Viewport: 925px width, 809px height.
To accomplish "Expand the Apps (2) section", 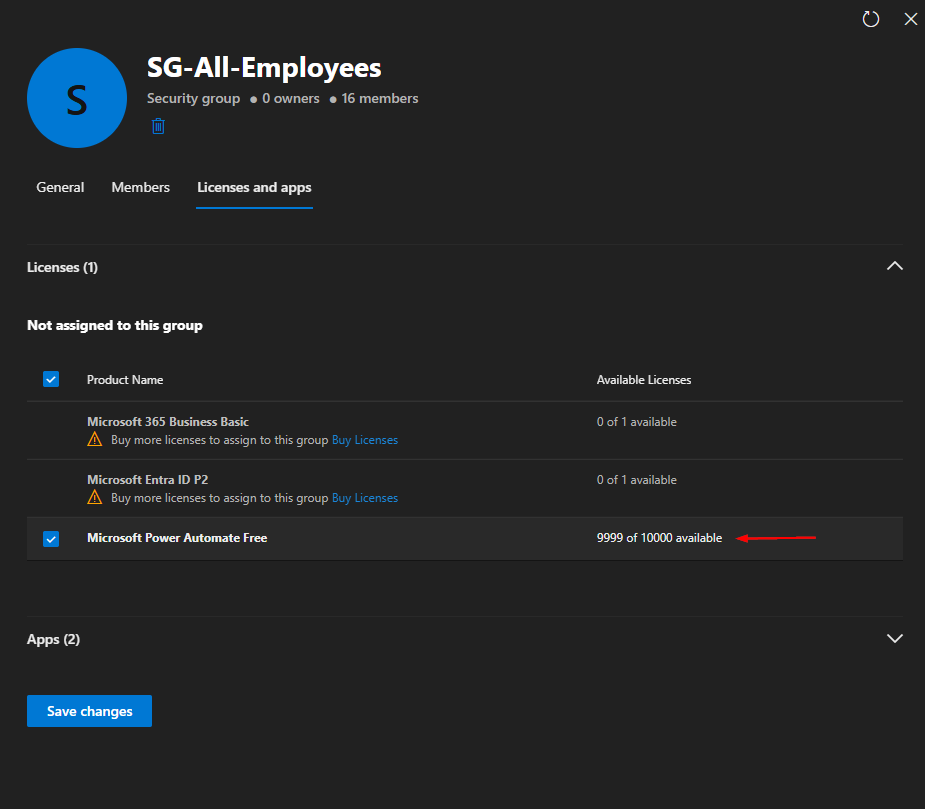I will pyautogui.click(x=895, y=638).
